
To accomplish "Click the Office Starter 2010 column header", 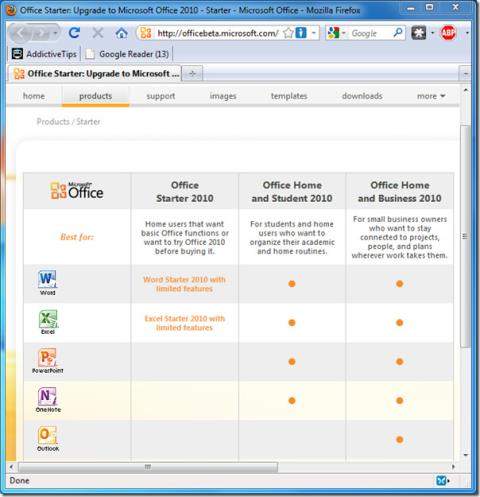I will (185, 192).
